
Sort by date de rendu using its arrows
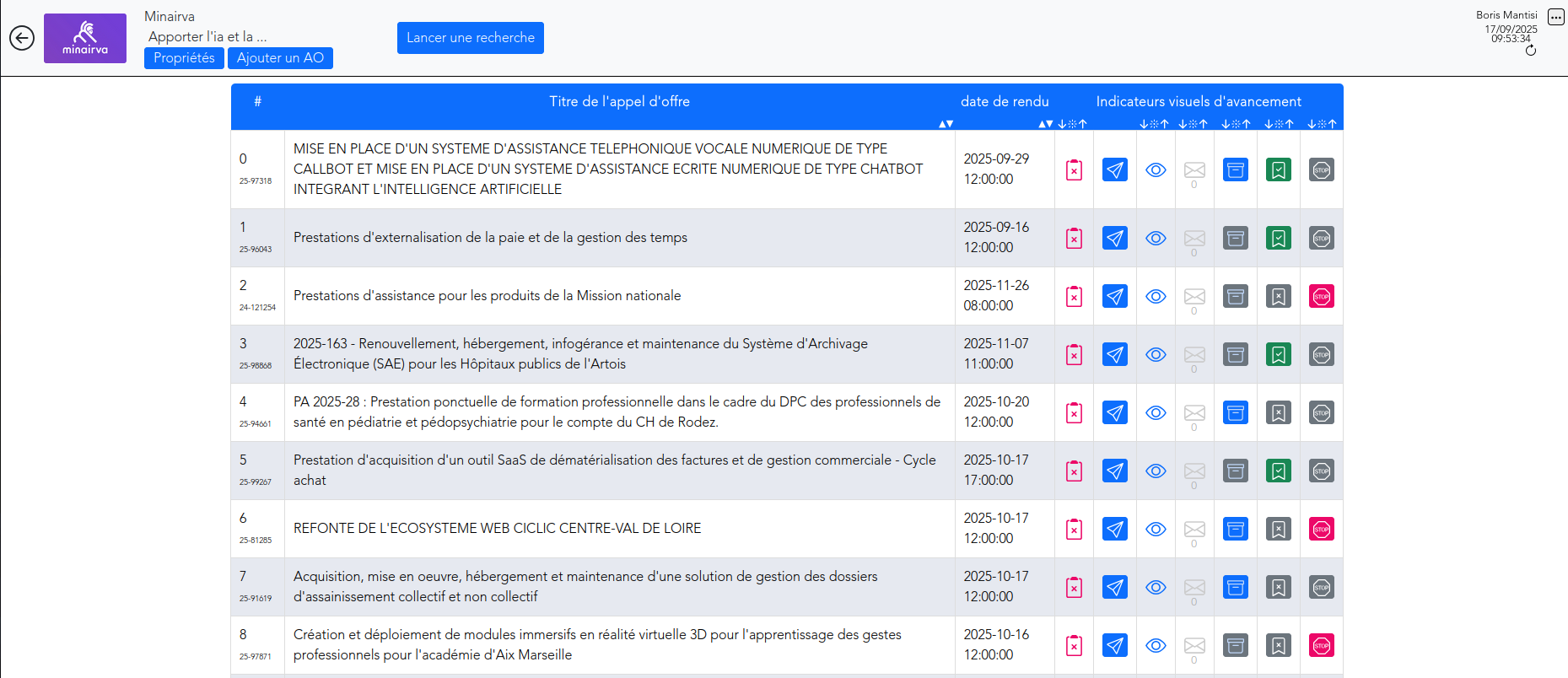coord(1045,124)
